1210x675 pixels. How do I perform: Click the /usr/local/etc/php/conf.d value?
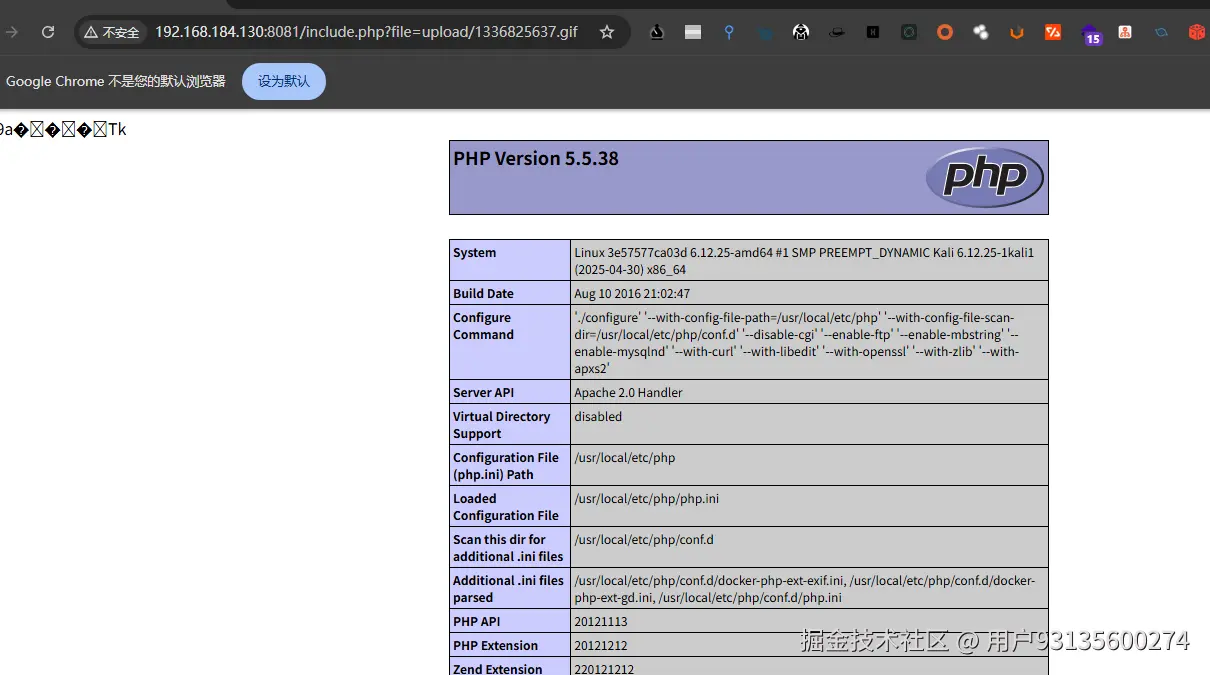tap(644, 540)
